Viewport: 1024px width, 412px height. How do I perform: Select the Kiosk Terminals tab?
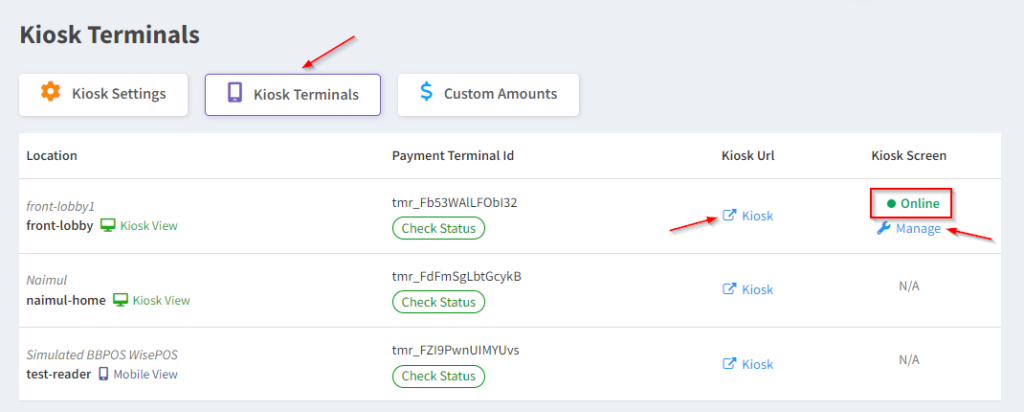coord(292,94)
